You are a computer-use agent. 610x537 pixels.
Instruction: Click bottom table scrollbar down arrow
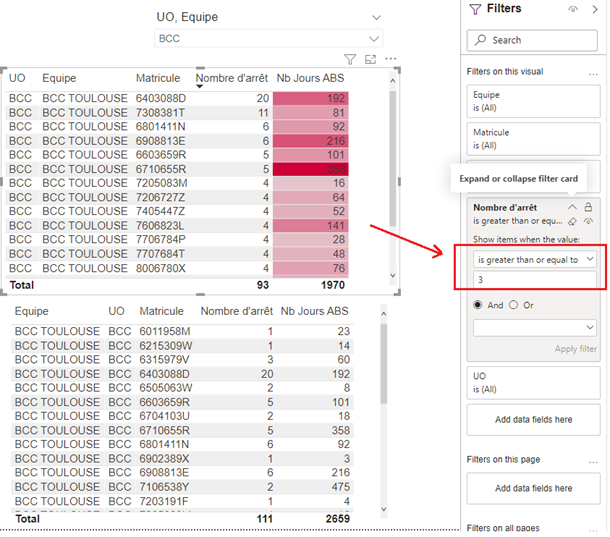(x=384, y=509)
